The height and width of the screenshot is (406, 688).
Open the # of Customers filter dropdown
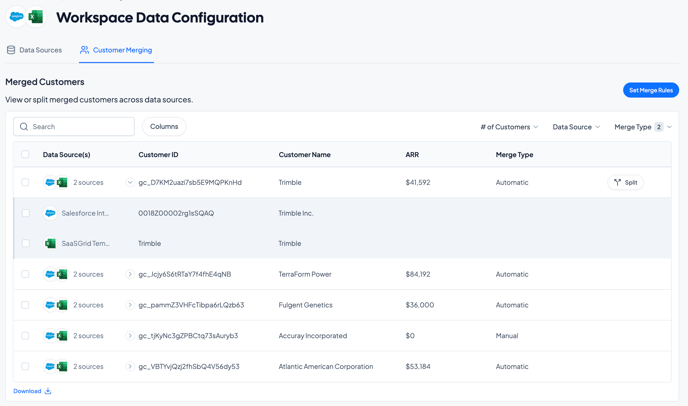(x=509, y=127)
